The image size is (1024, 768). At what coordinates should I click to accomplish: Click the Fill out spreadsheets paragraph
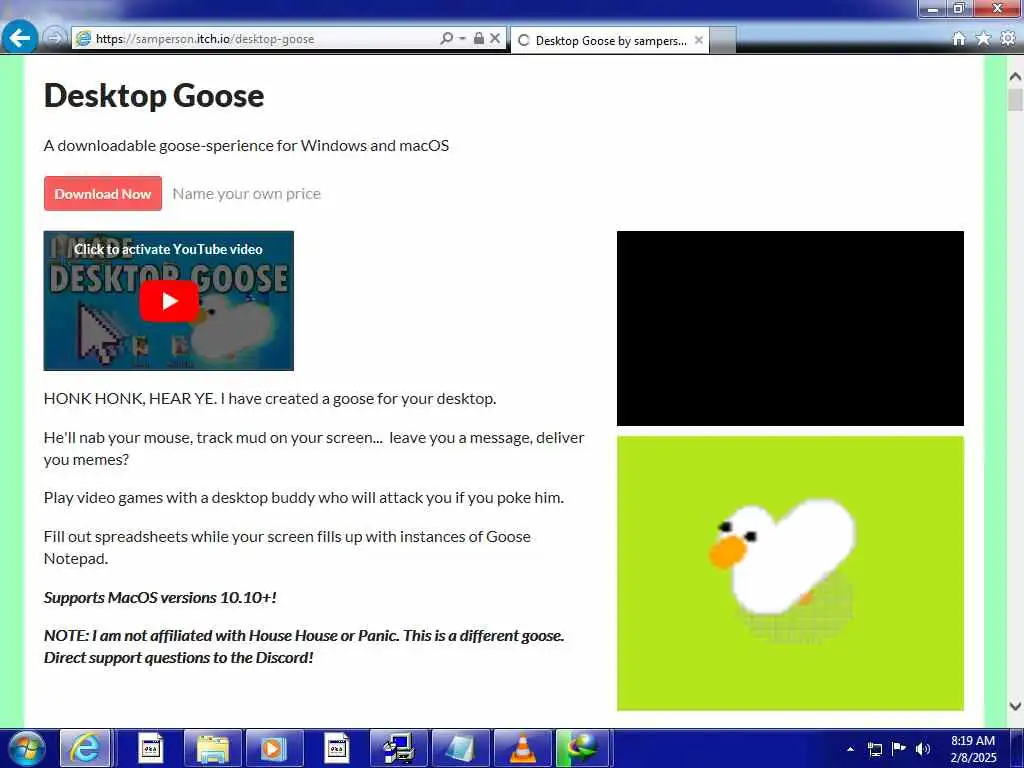287,547
